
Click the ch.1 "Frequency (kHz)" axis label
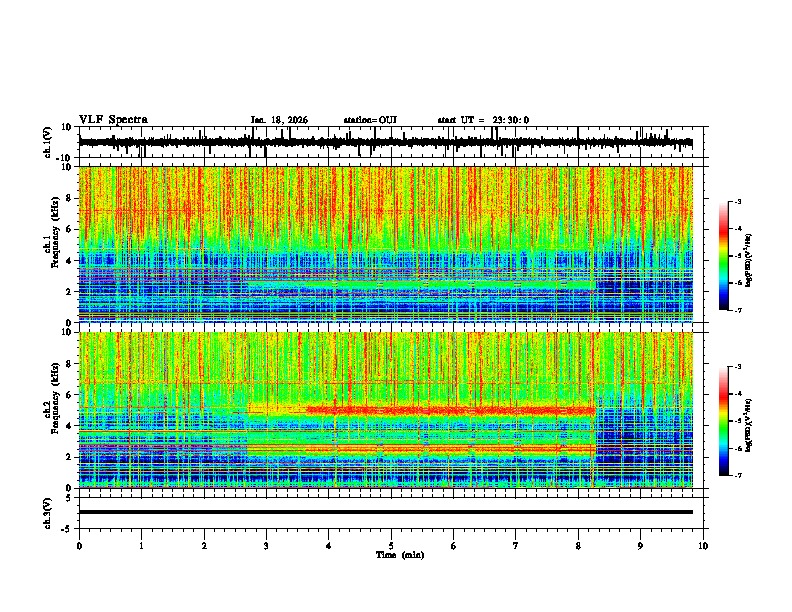pyautogui.click(x=55, y=233)
